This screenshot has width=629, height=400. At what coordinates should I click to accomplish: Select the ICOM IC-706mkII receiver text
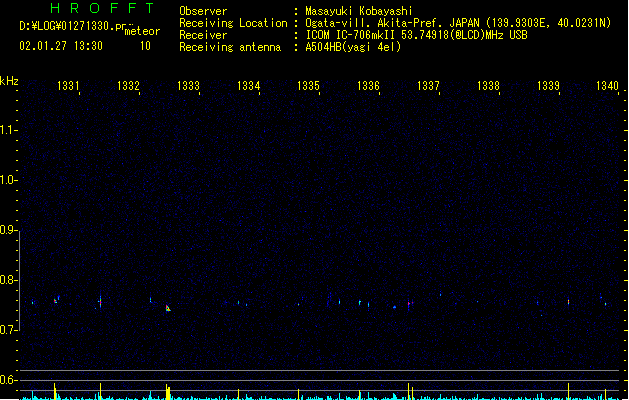[x=416, y=35]
